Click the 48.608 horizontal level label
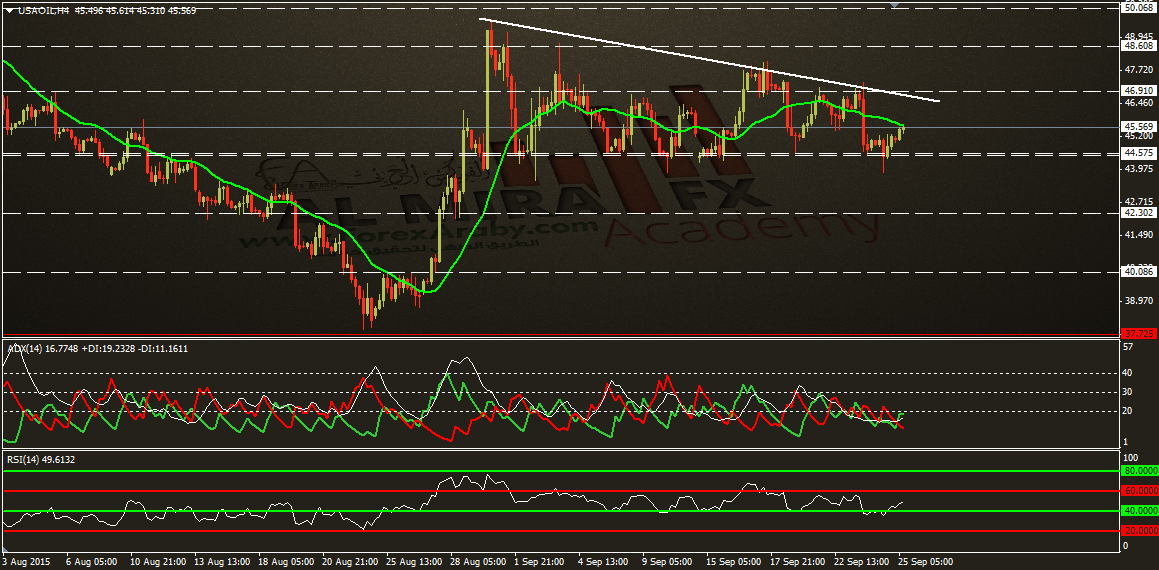 pyautogui.click(x=1138, y=46)
